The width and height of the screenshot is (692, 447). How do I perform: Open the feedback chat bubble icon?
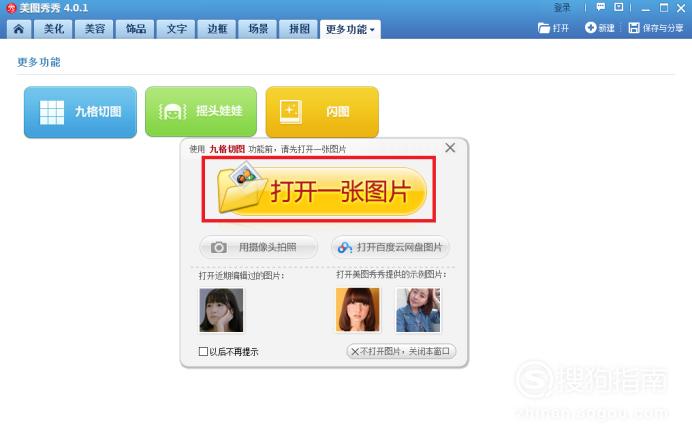point(600,7)
